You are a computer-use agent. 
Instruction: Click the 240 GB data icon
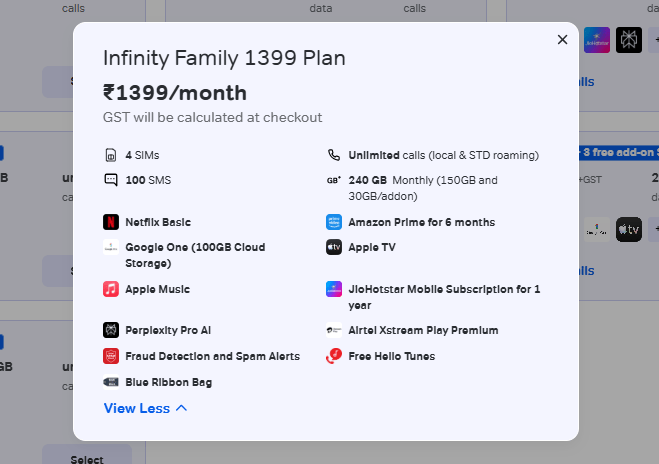point(334,180)
